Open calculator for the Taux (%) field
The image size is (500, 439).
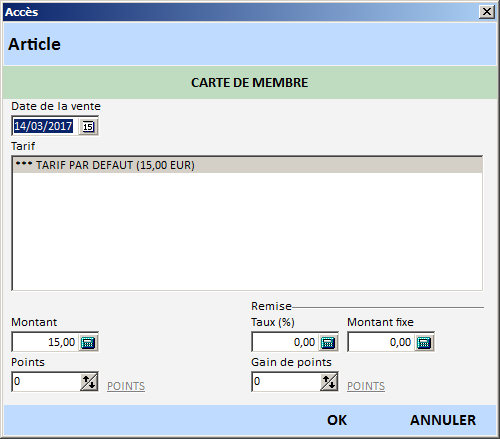[328, 342]
